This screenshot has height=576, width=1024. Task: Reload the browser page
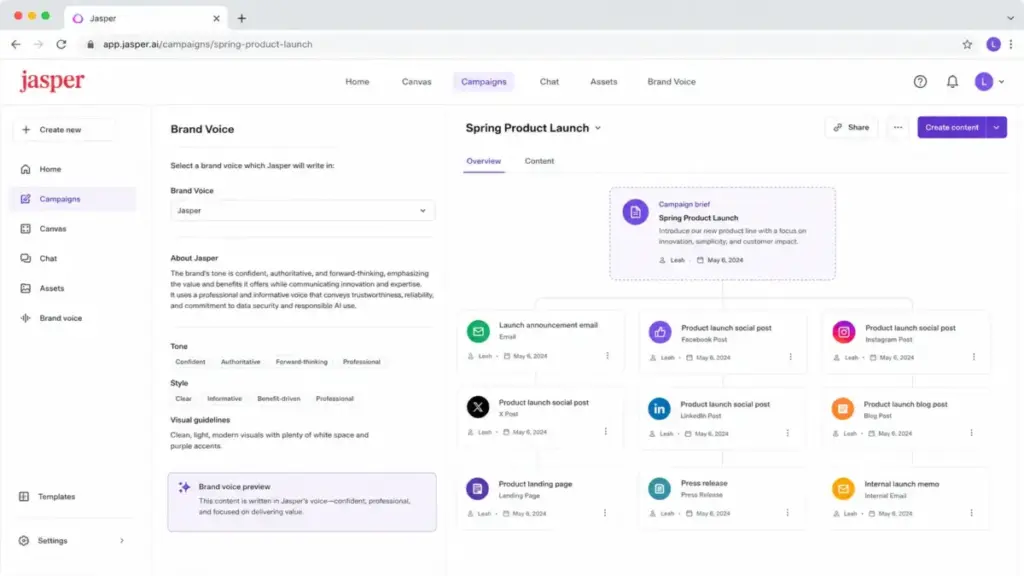[61, 44]
